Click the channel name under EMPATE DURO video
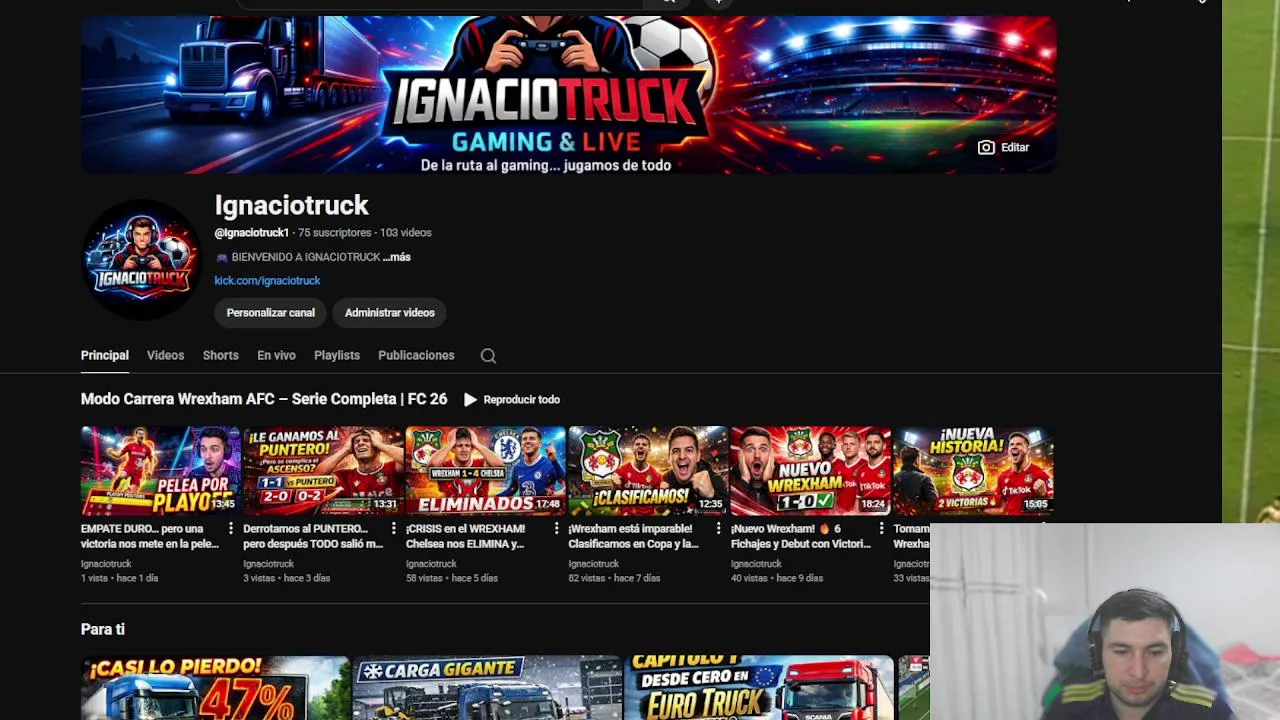This screenshot has width=1280, height=720. (106, 564)
